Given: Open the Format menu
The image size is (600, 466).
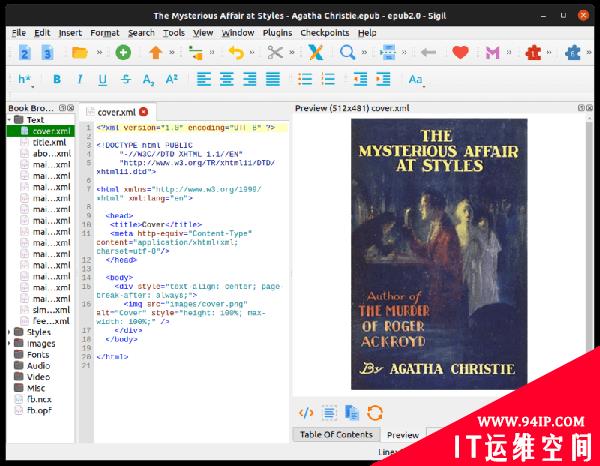Looking at the screenshot, I should click(105, 33).
